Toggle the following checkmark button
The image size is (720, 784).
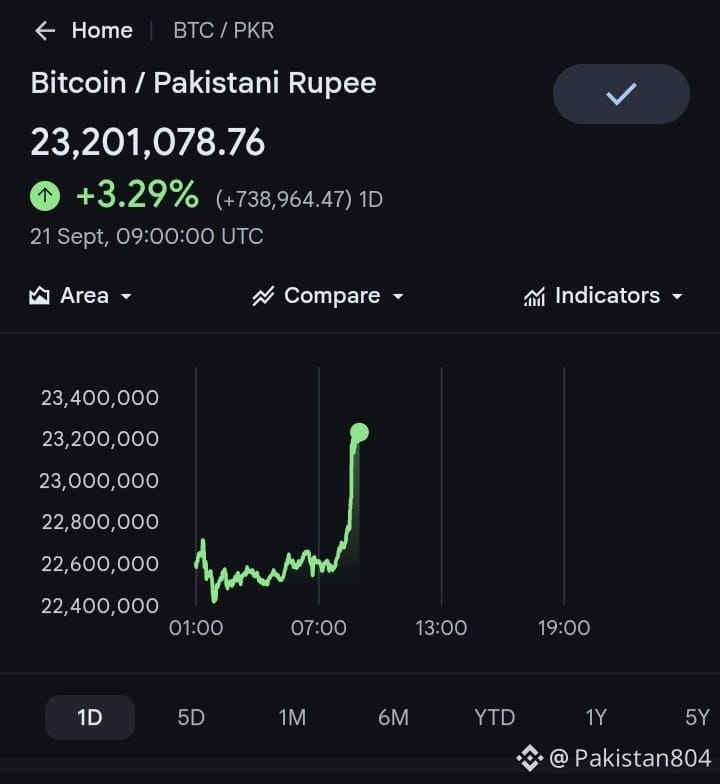click(x=621, y=94)
